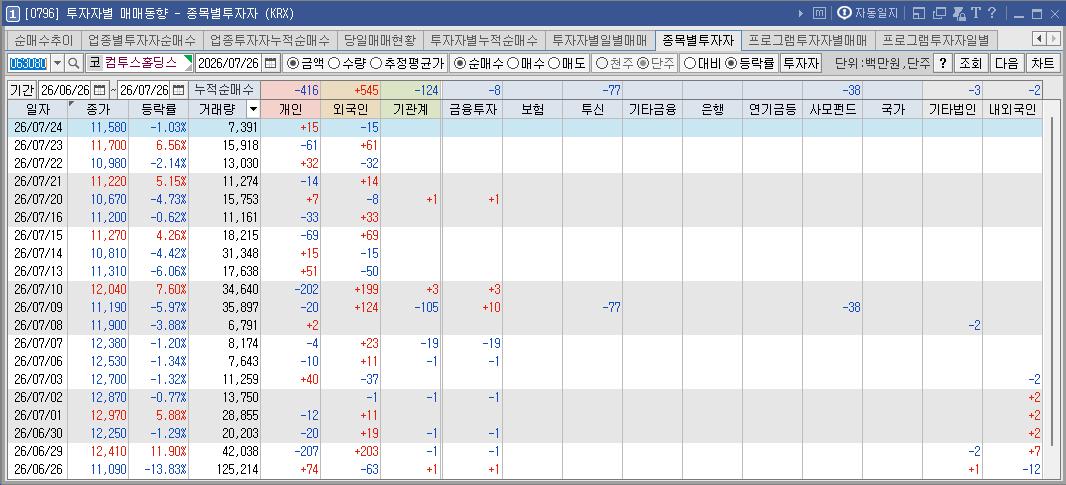Click start date field 26/06/26
Image resolution: width=1066 pixels, height=485 pixels.
pyautogui.click(x=66, y=89)
